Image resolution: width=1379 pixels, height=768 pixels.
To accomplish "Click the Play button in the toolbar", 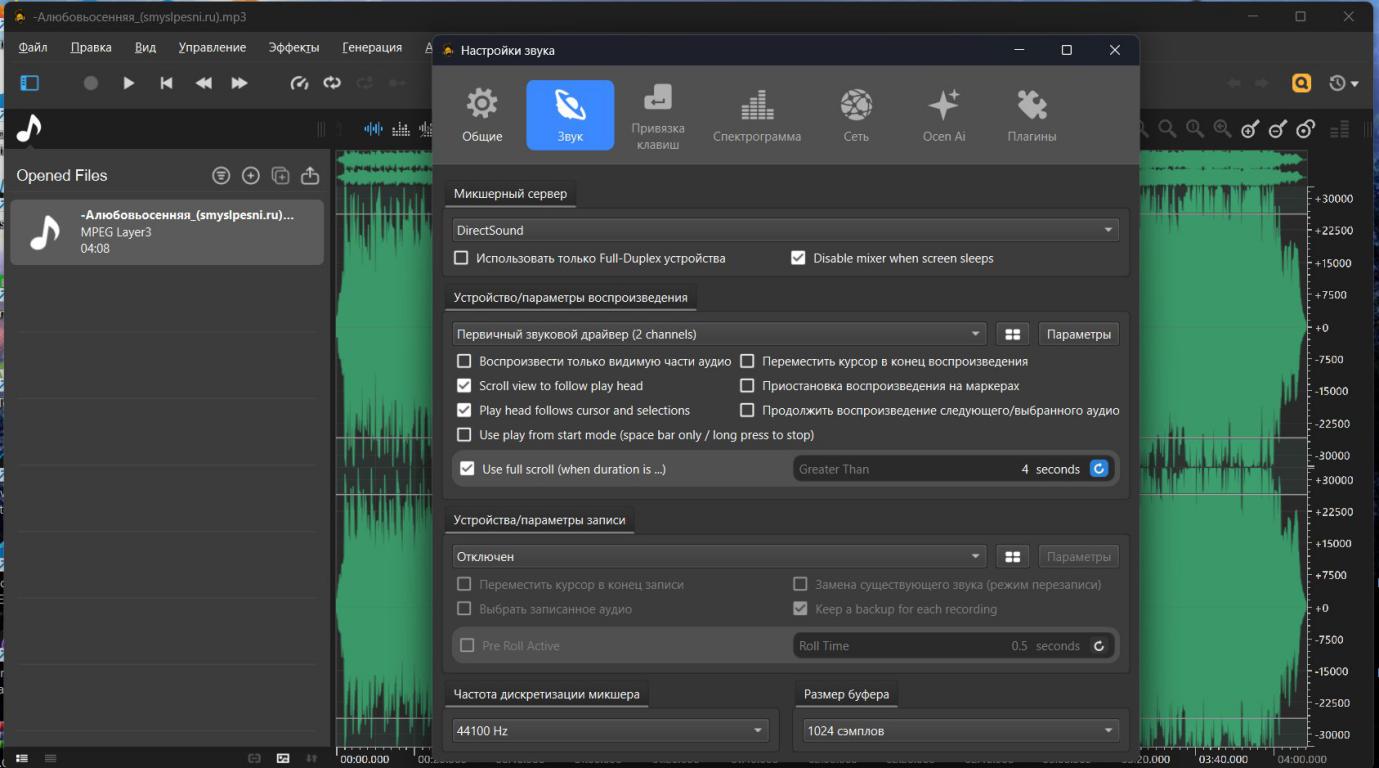I will click(128, 83).
